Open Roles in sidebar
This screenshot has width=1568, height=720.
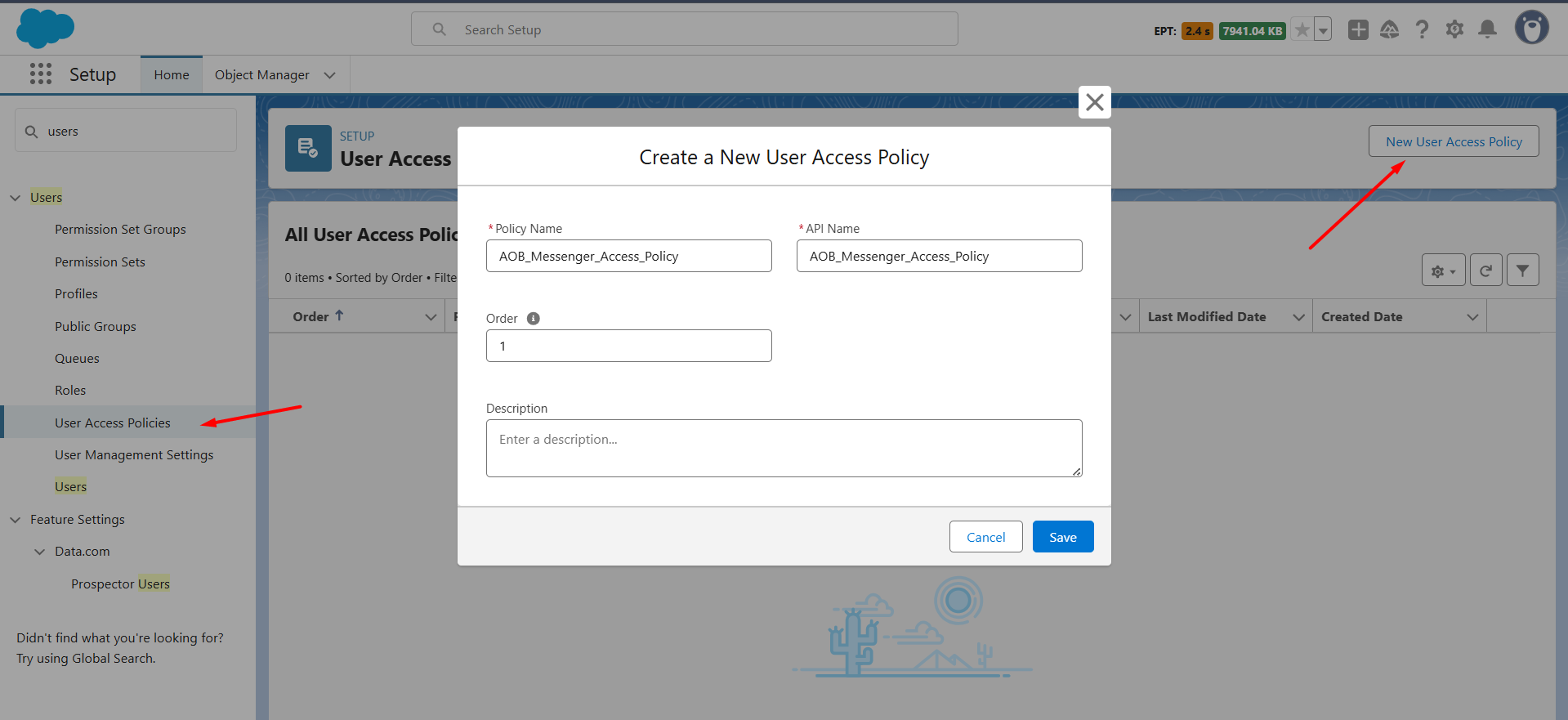coord(70,391)
